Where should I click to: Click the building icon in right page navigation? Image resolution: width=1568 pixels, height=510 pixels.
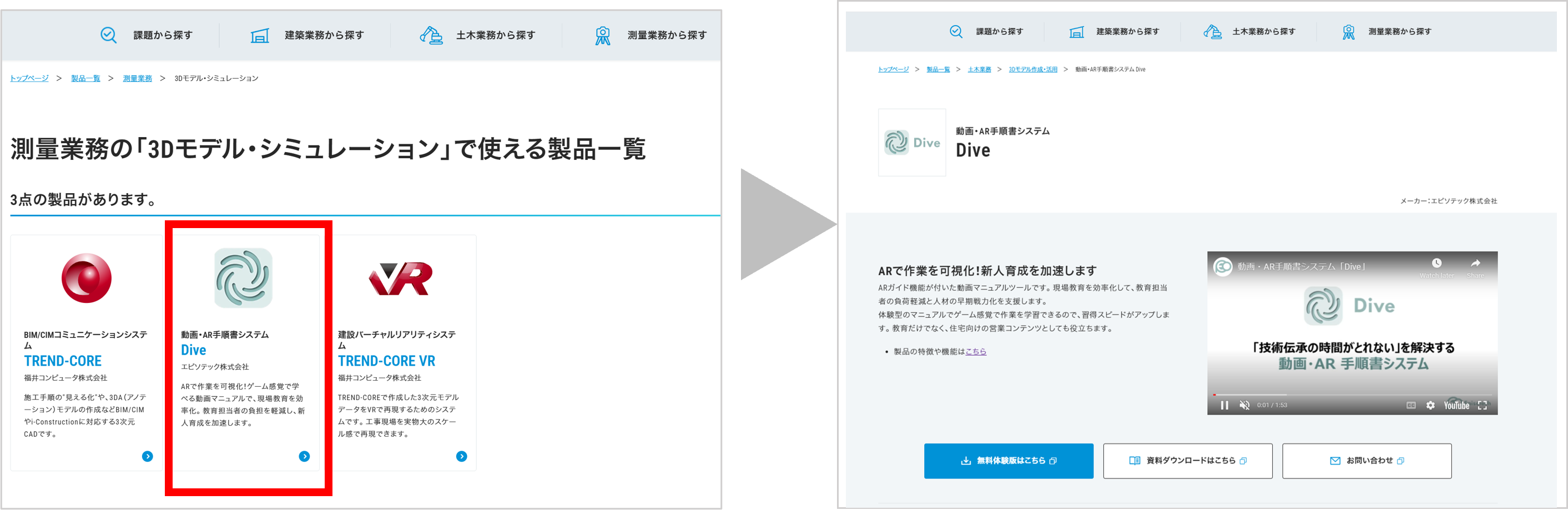pyautogui.click(x=1077, y=32)
